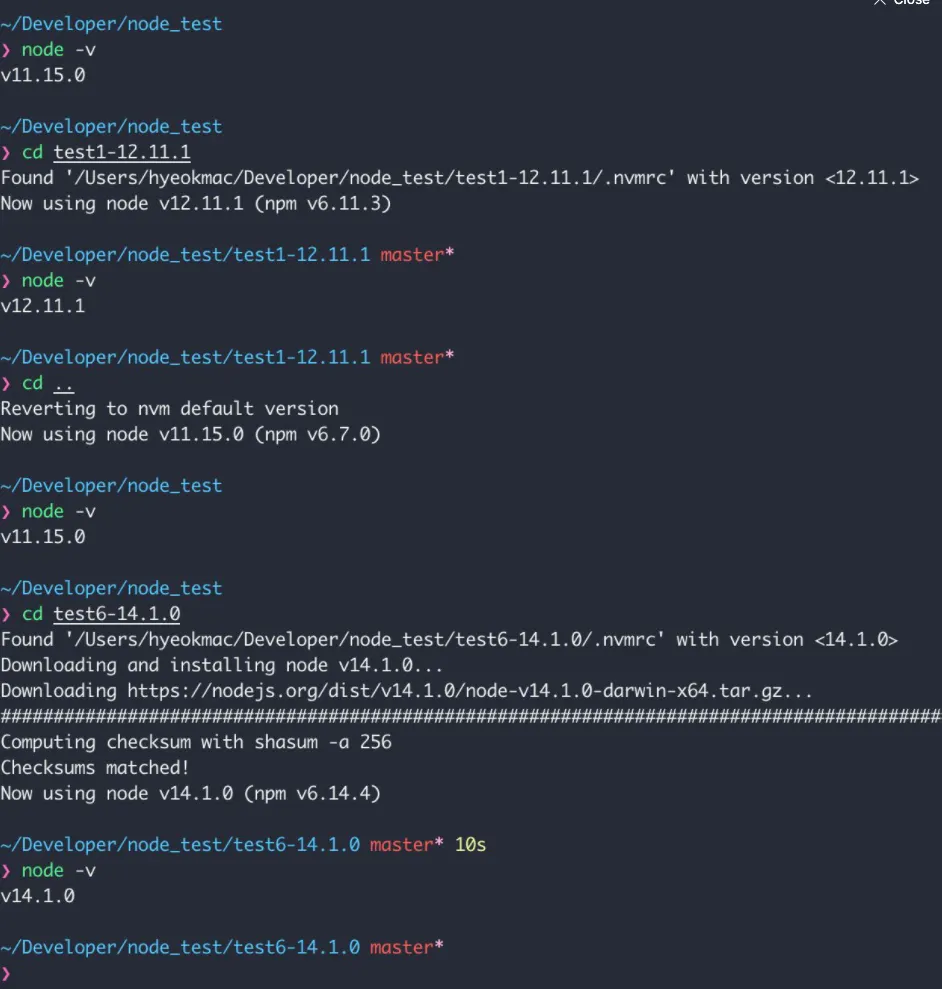Click the line mentioning version <12.11.1>

click(459, 178)
